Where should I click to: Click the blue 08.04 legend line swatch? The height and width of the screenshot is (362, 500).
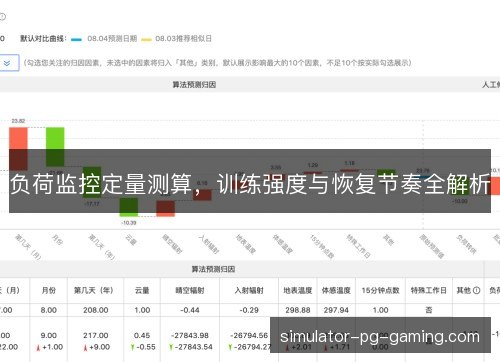click(x=76, y=40)
